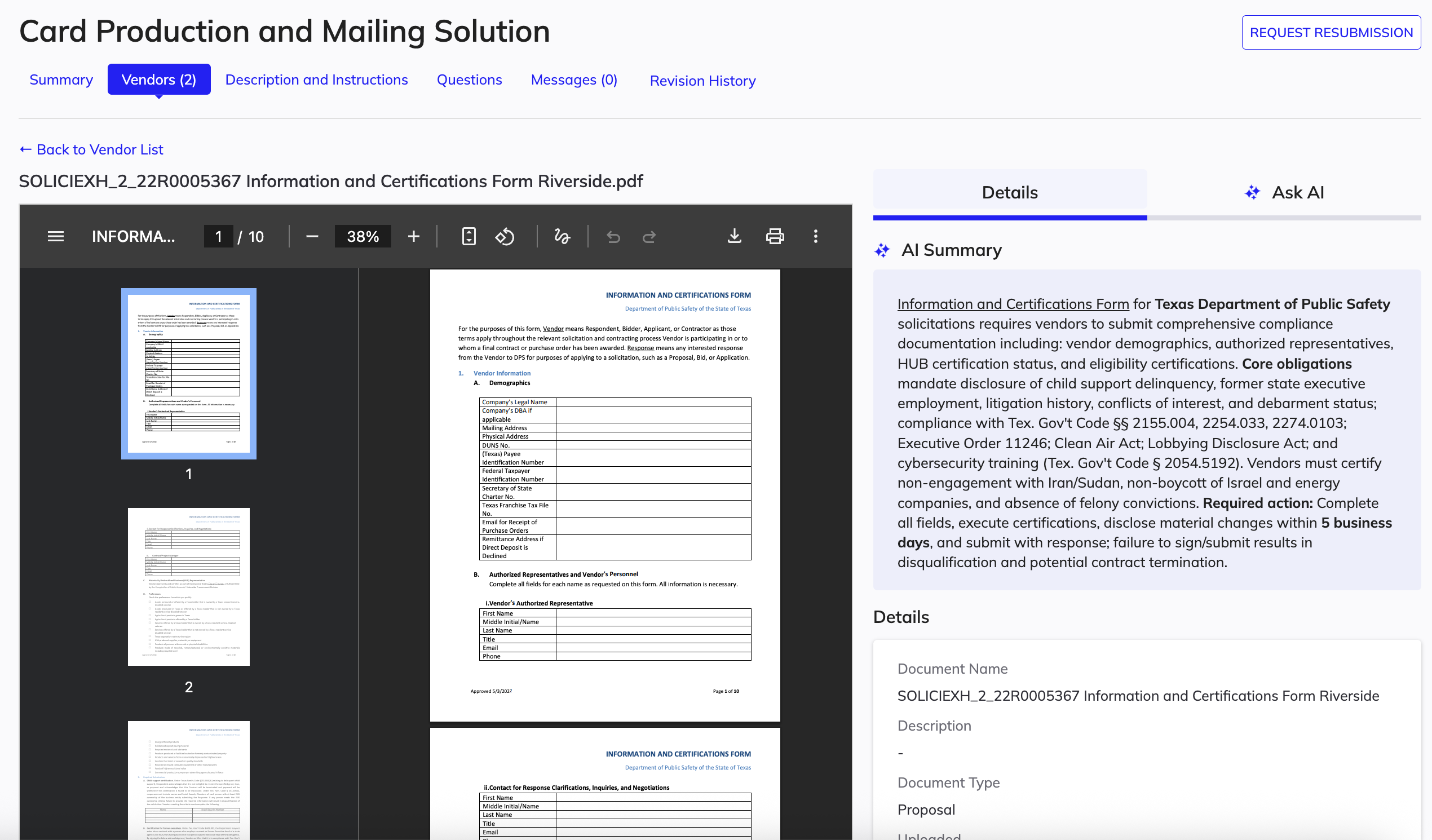Print the PDF document
The image size is (1432, 840).
pos(775,236)
